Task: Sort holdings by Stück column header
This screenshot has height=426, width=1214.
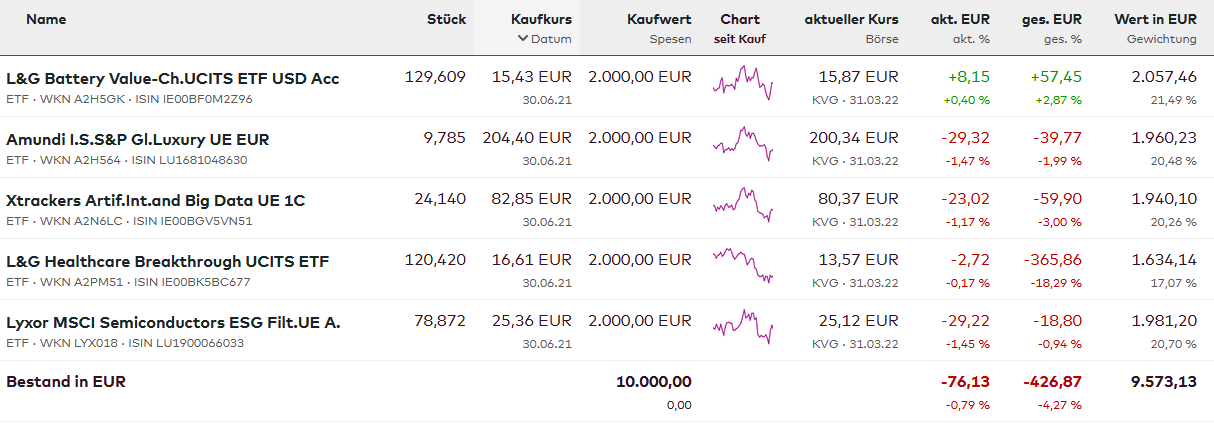Action: (x=446, y=19)
